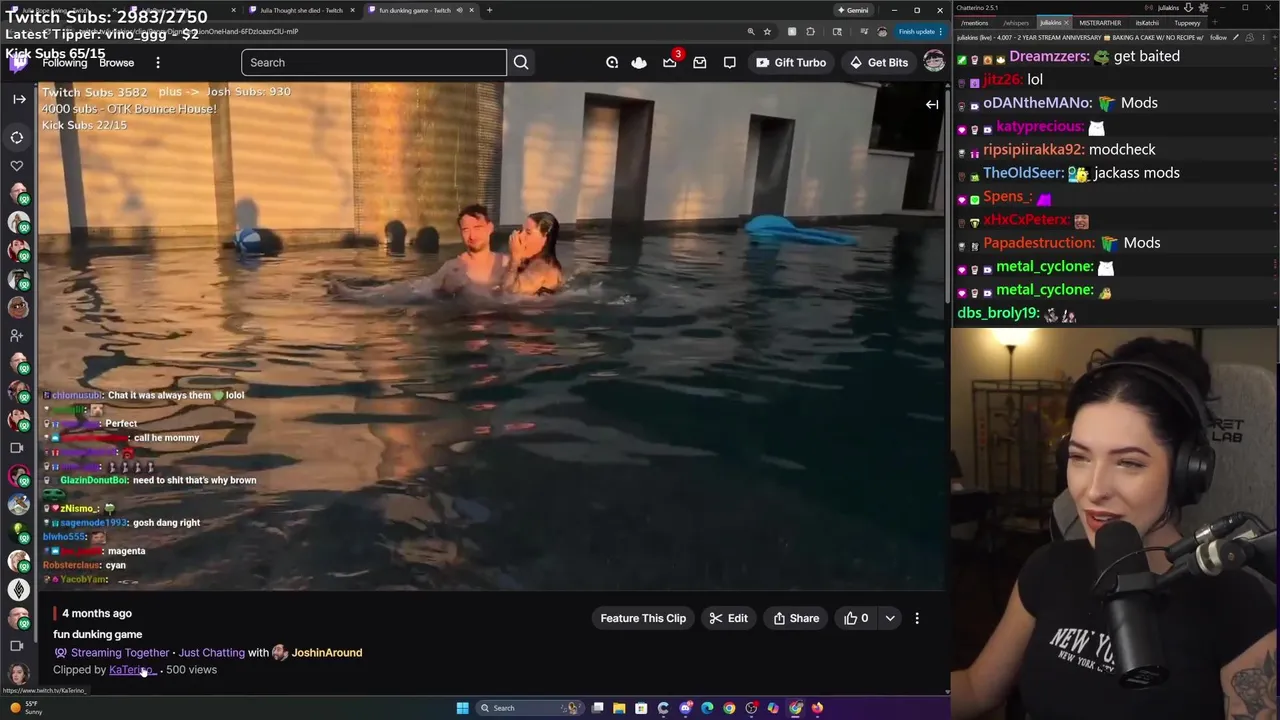The image size is (1280, 720).
Task: Open the Just Chatting category link
Action: pos(211,652)
